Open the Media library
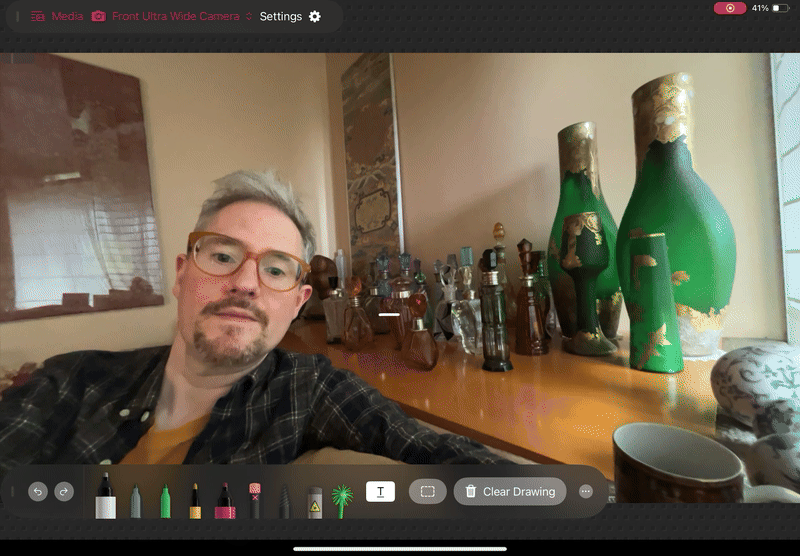 [57, 16]
